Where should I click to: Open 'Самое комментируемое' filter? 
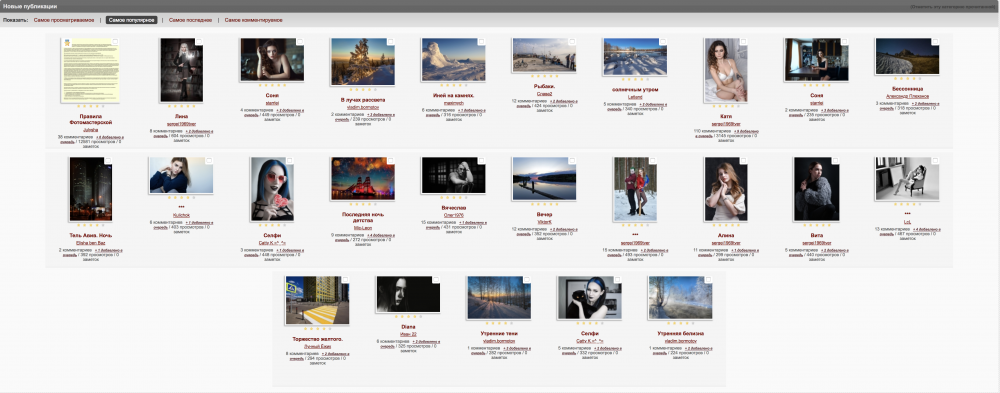[x=253, y=20]
